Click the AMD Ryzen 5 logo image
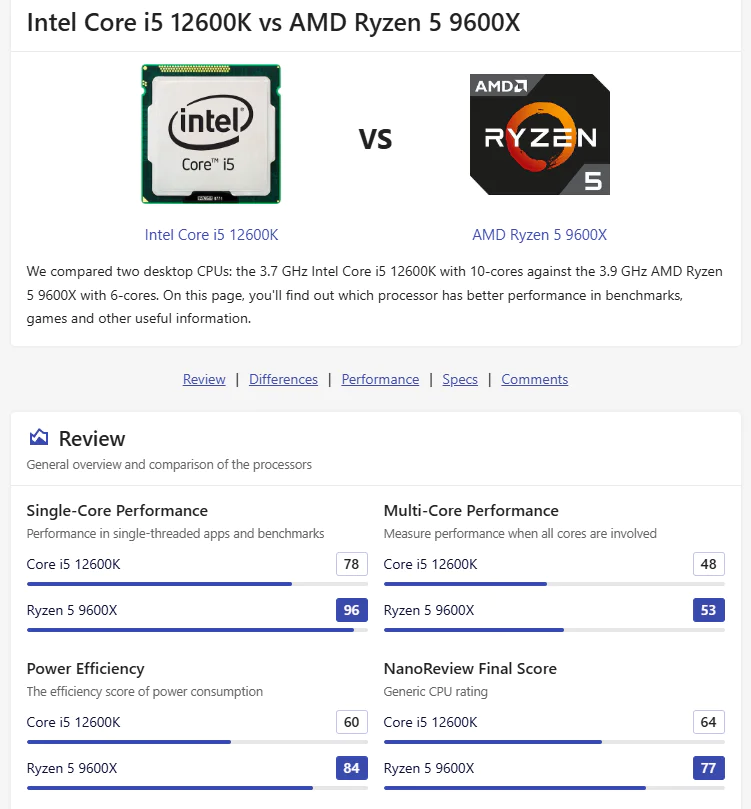 540,135
